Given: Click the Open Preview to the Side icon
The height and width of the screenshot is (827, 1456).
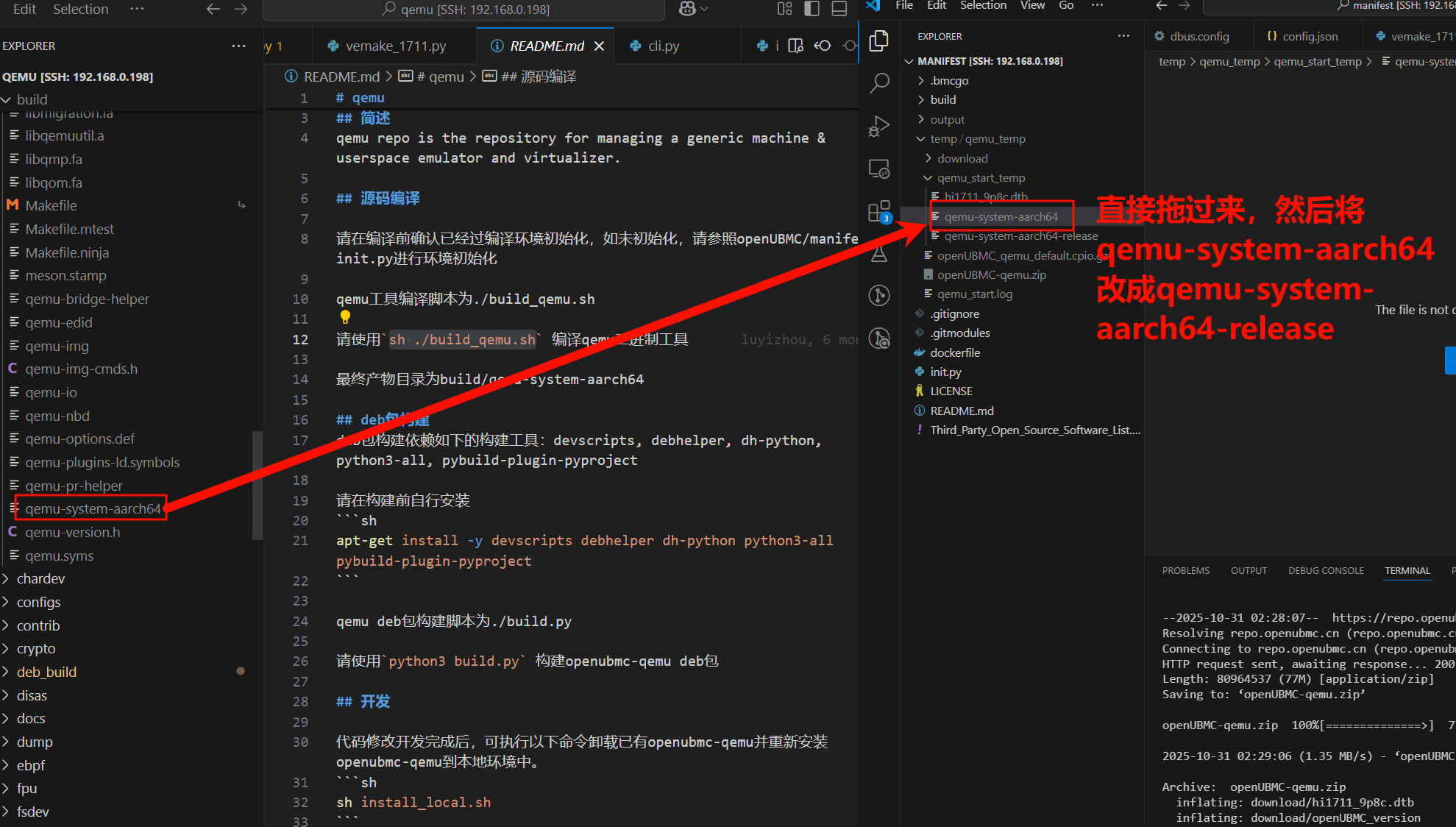Looking at the screenshot, I should (795, 46).
